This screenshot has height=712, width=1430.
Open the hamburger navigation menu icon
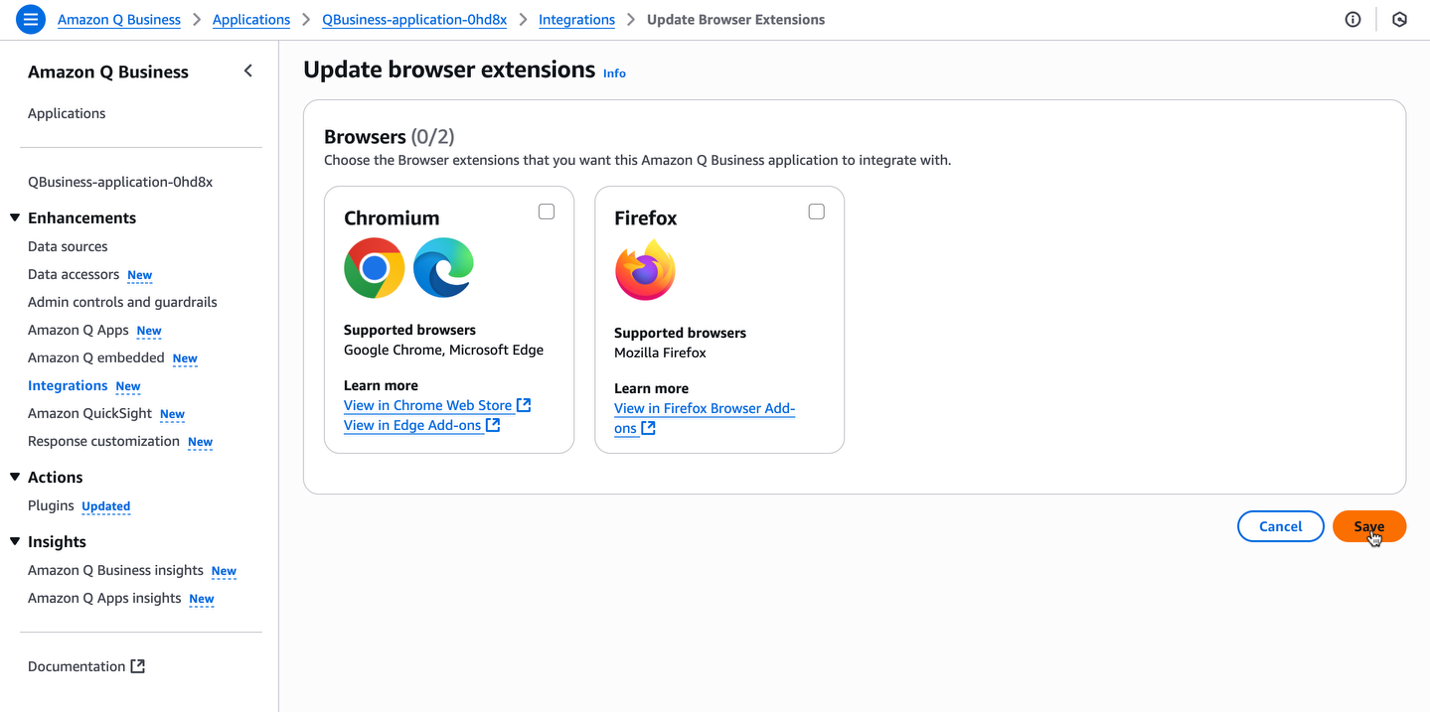[31, 19]
